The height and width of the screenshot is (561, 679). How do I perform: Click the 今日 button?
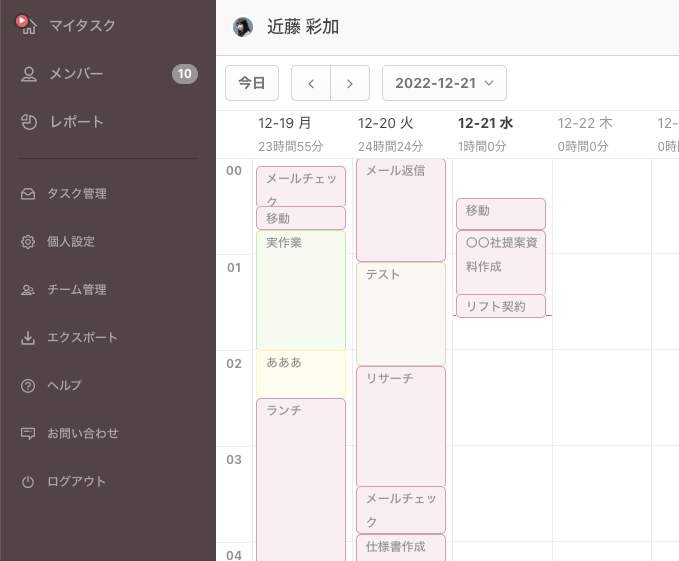tap(252, 83)
